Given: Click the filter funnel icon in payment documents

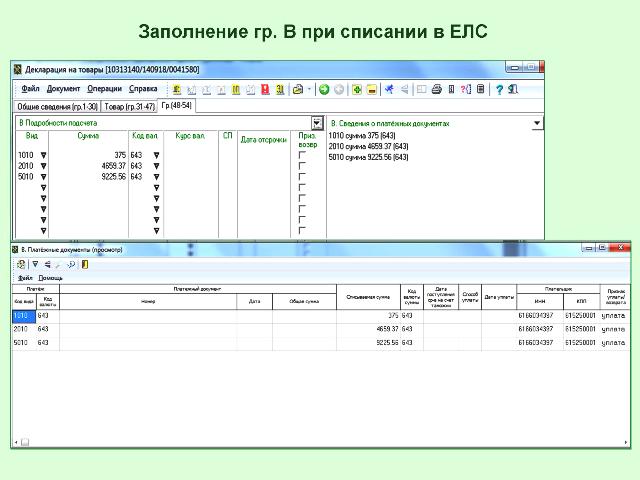Looking at the screenshot, I should pos(33,264).
